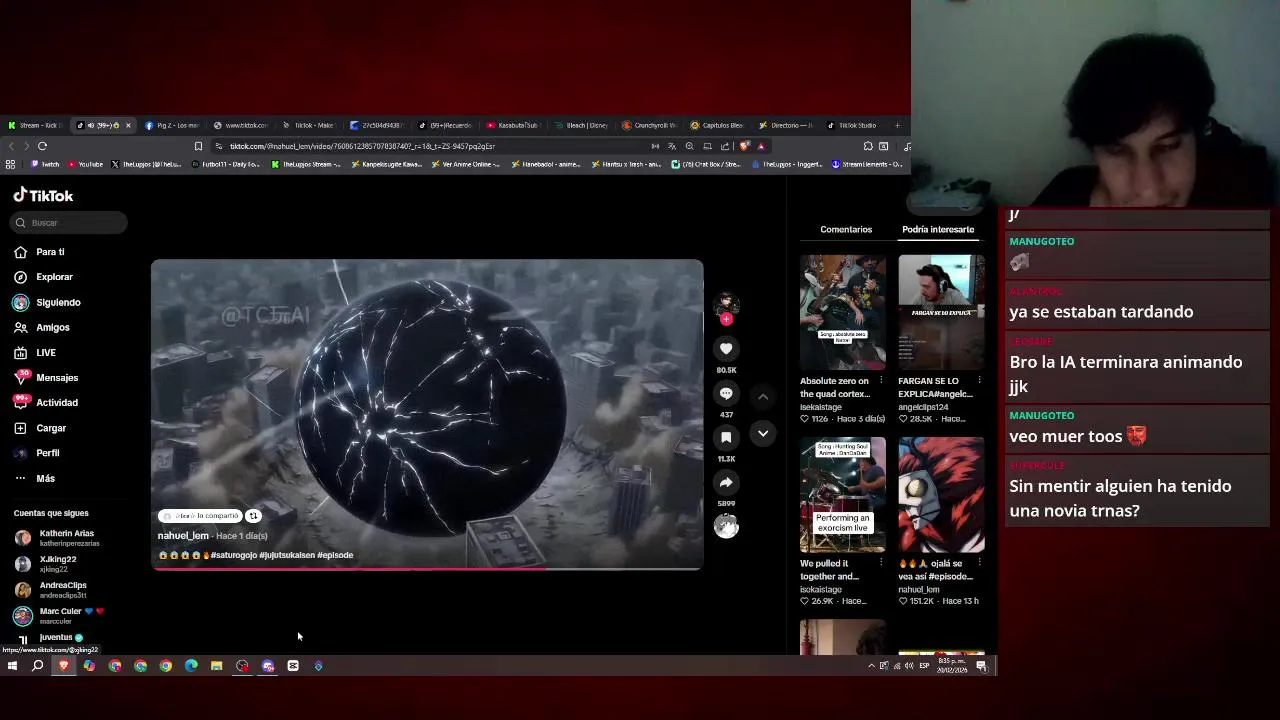Click the repost icon on the video

[253, 516]
